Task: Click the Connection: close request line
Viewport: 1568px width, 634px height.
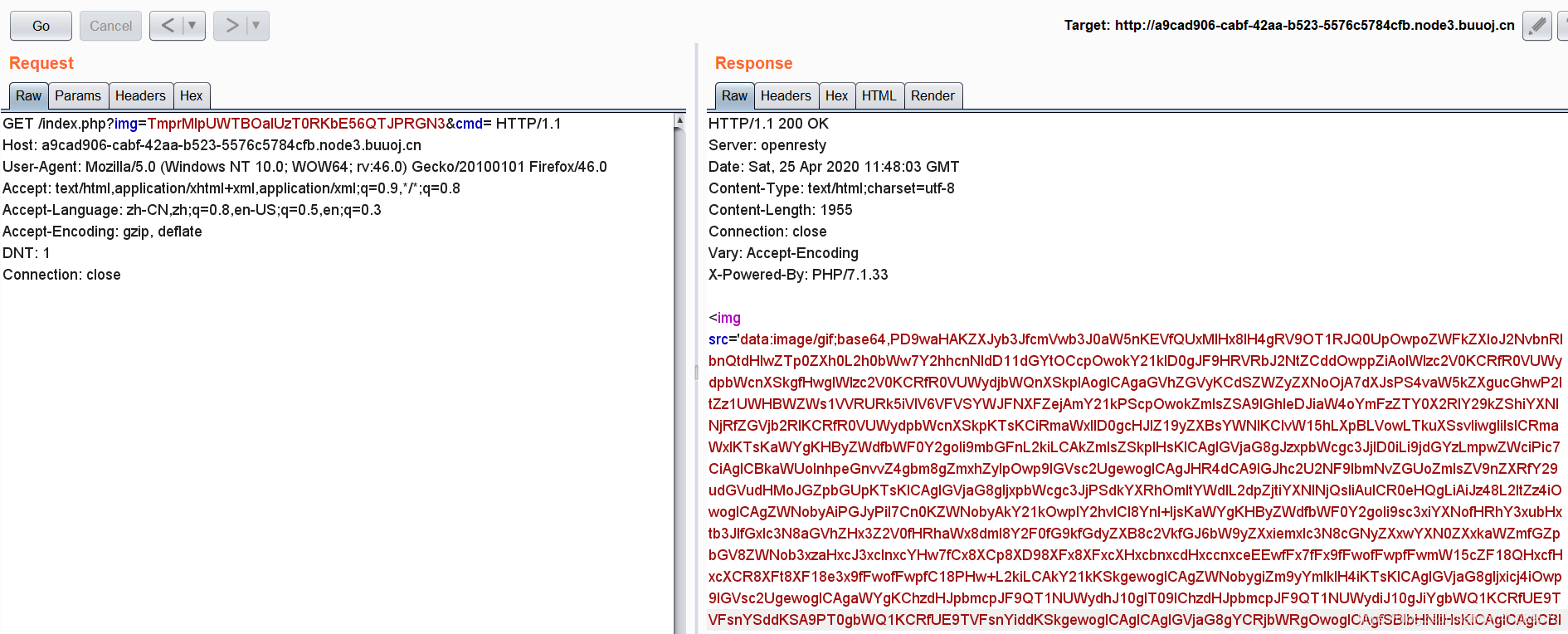Action: click(61, 275)
